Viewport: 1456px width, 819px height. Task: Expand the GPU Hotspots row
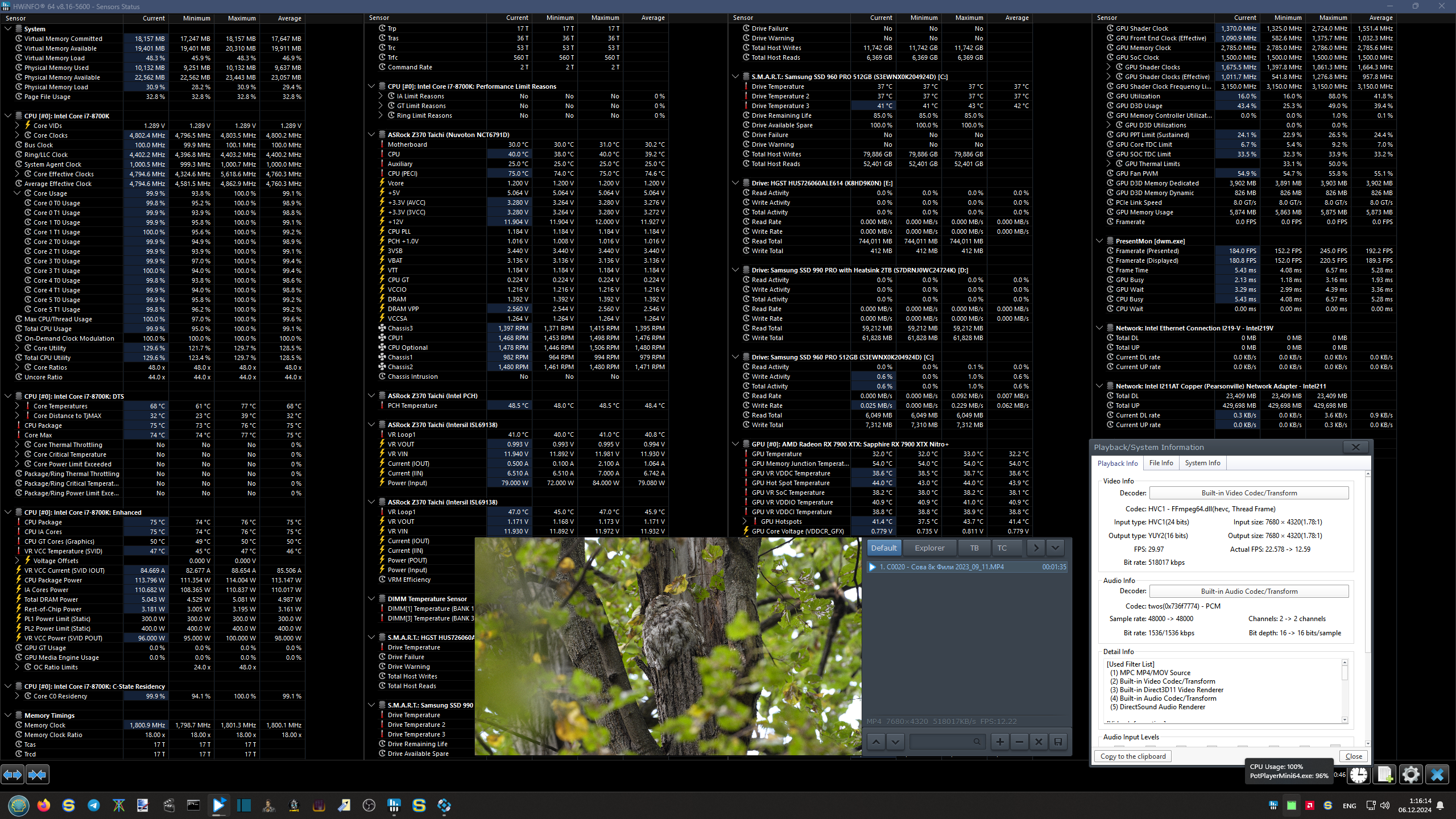(x=744, y=522)
